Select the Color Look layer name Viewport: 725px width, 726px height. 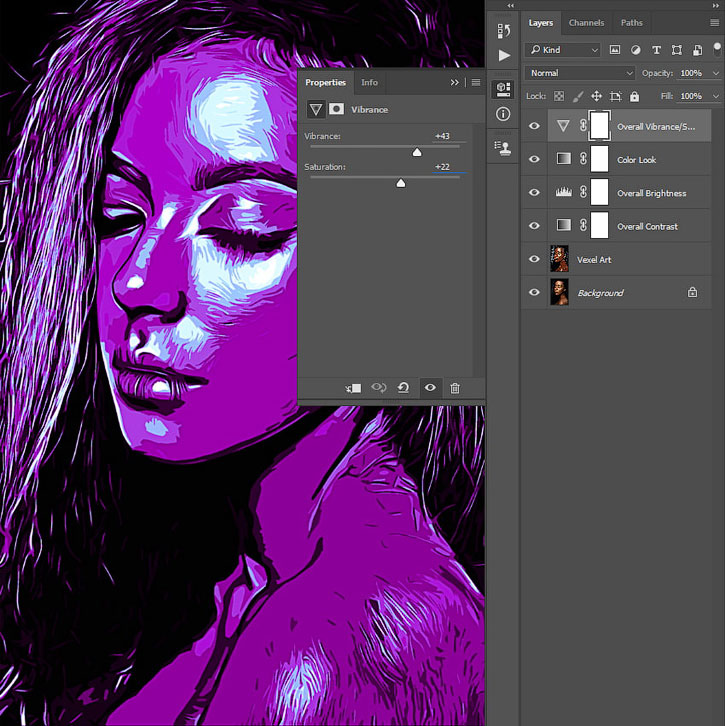(x=636, y=160)
